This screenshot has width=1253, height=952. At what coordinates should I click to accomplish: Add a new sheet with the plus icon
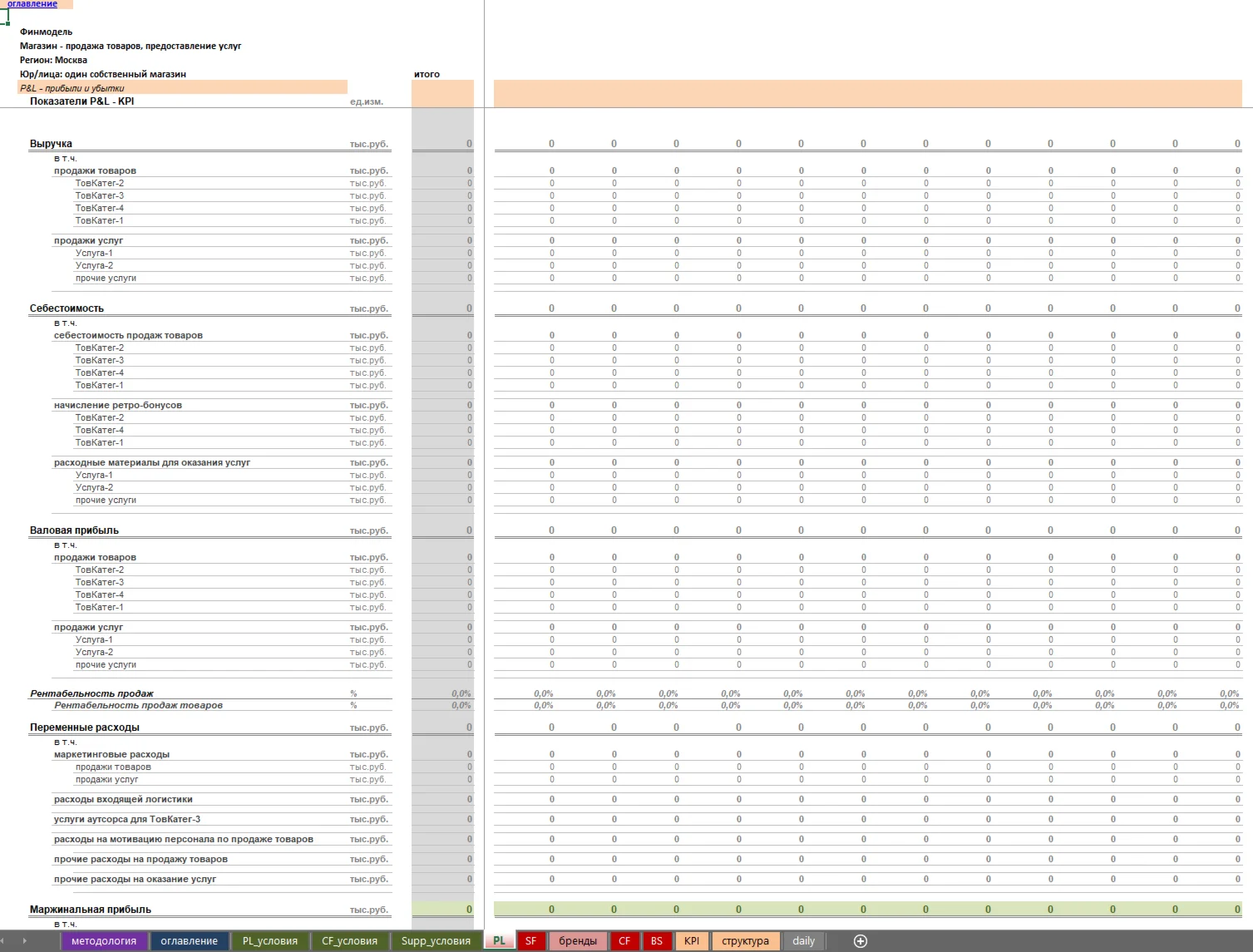coord(861,941)
